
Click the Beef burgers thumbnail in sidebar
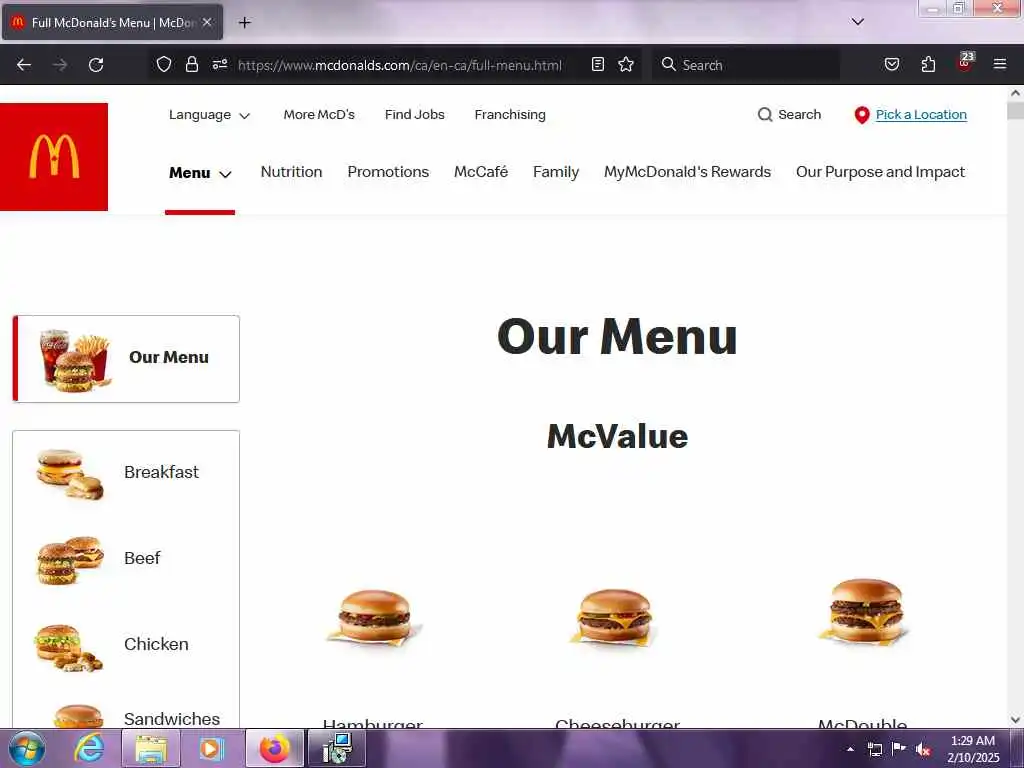[70, 560]
